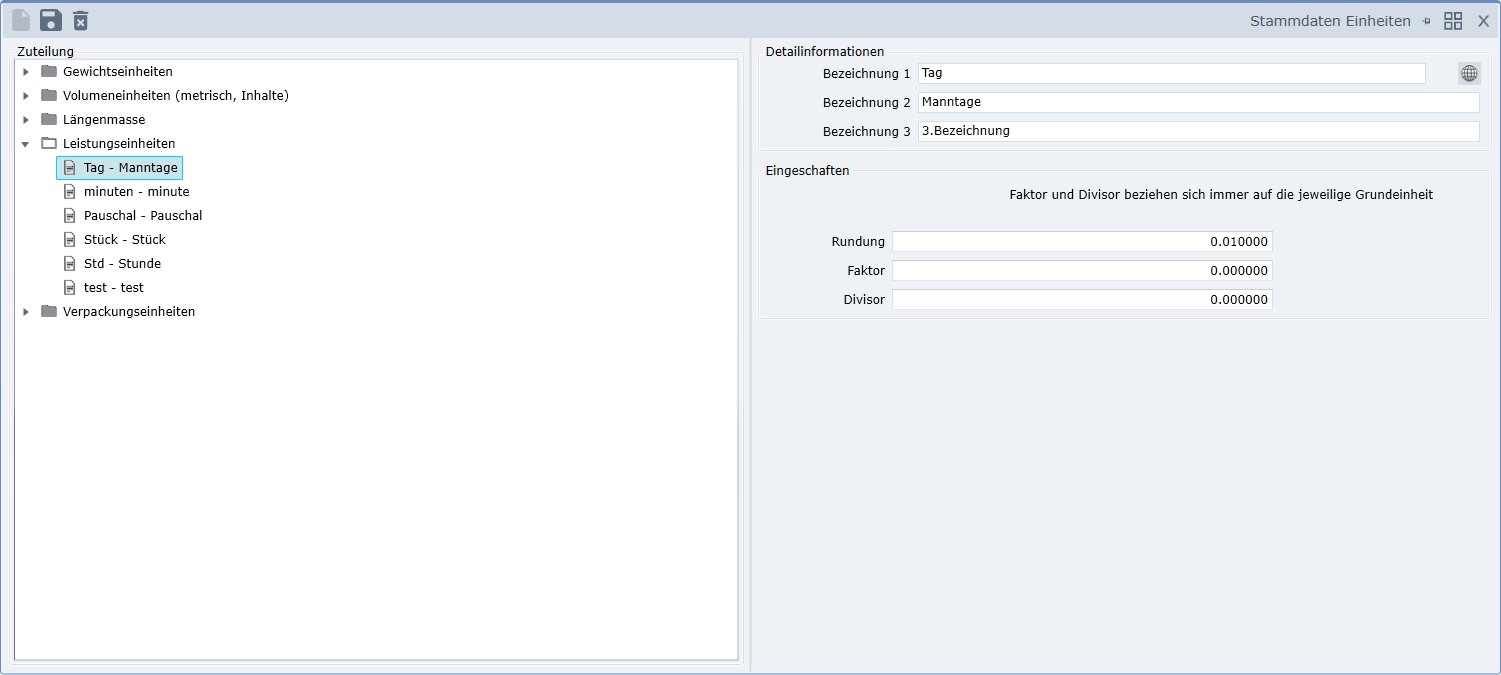Click the document icon of Std - Stunde
The width and height of the screenshot is (1501, 675).
70,264
